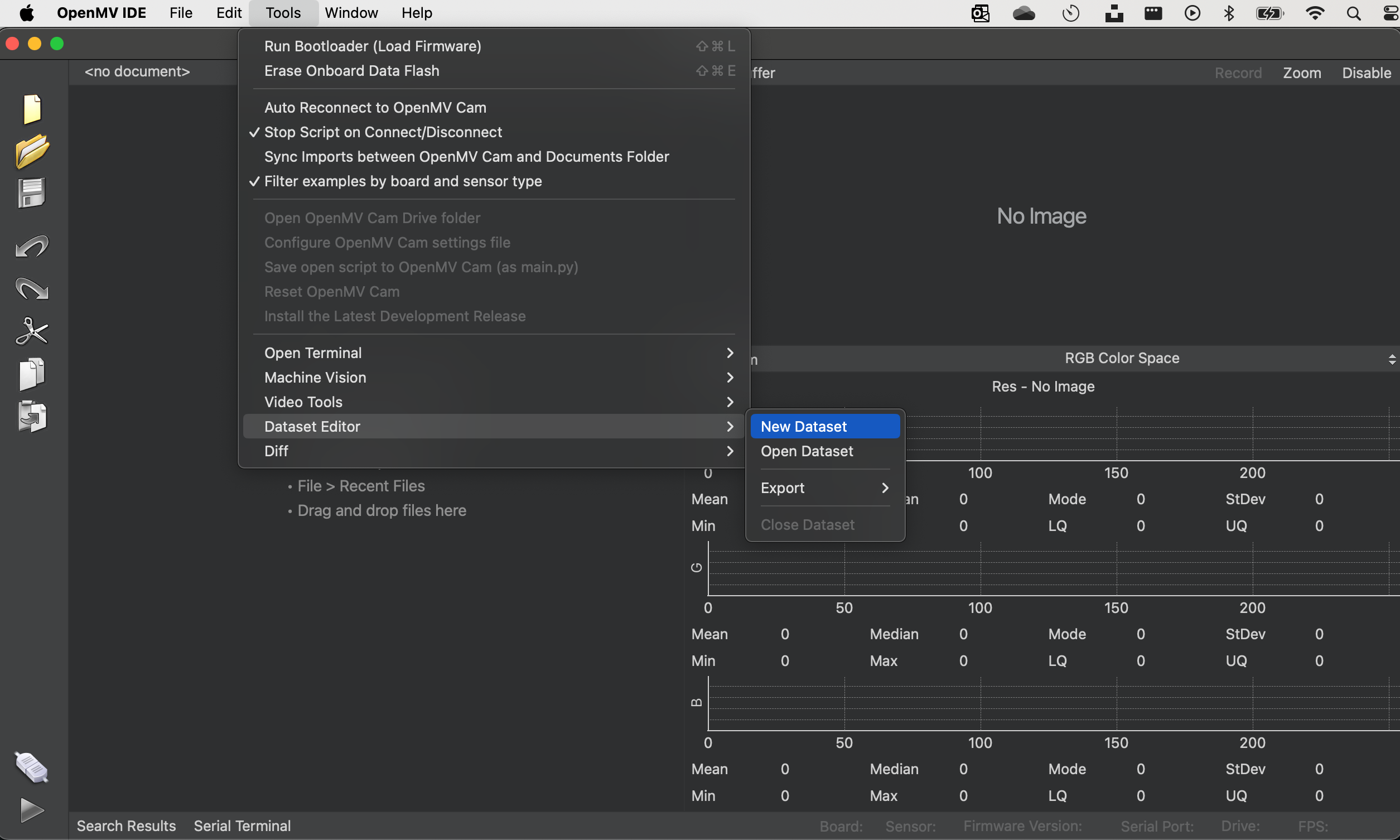Click the FPS status label

(x=1312, y=827)
